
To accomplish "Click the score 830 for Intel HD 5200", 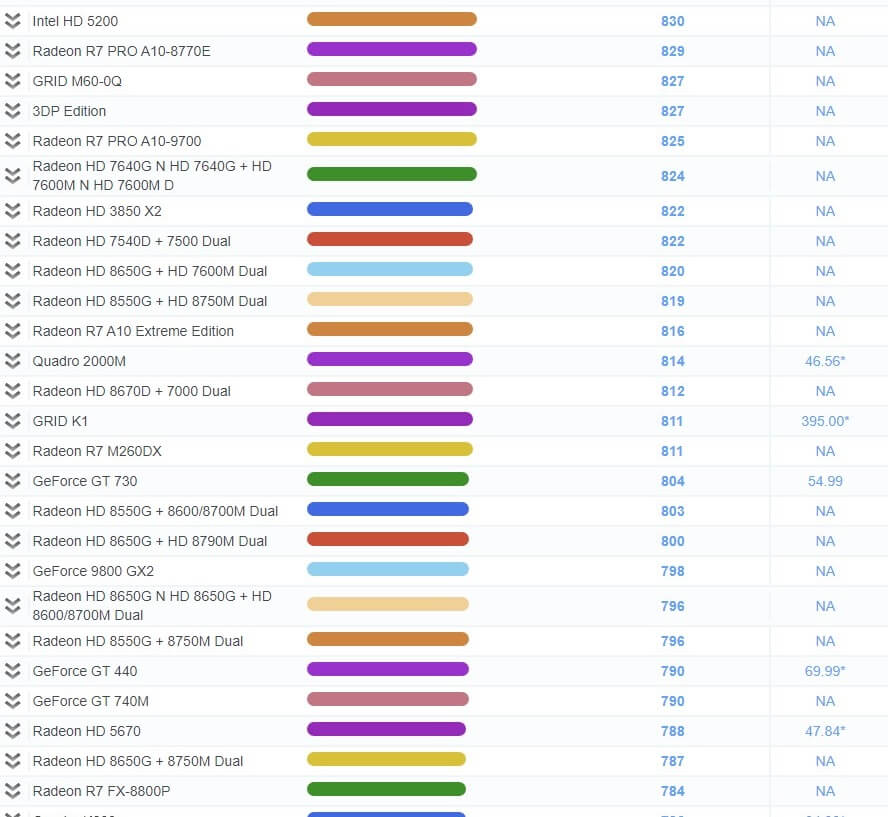I will coord(673,21).
